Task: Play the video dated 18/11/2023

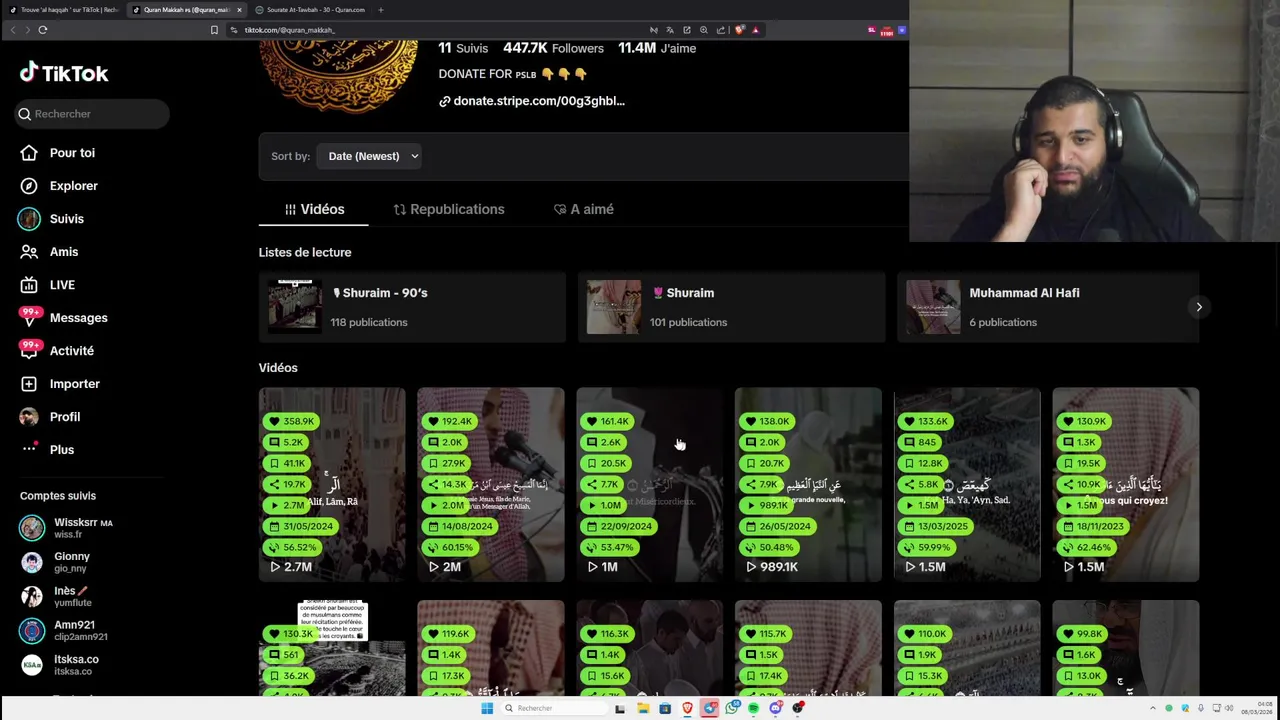Action: (1126, 484)
